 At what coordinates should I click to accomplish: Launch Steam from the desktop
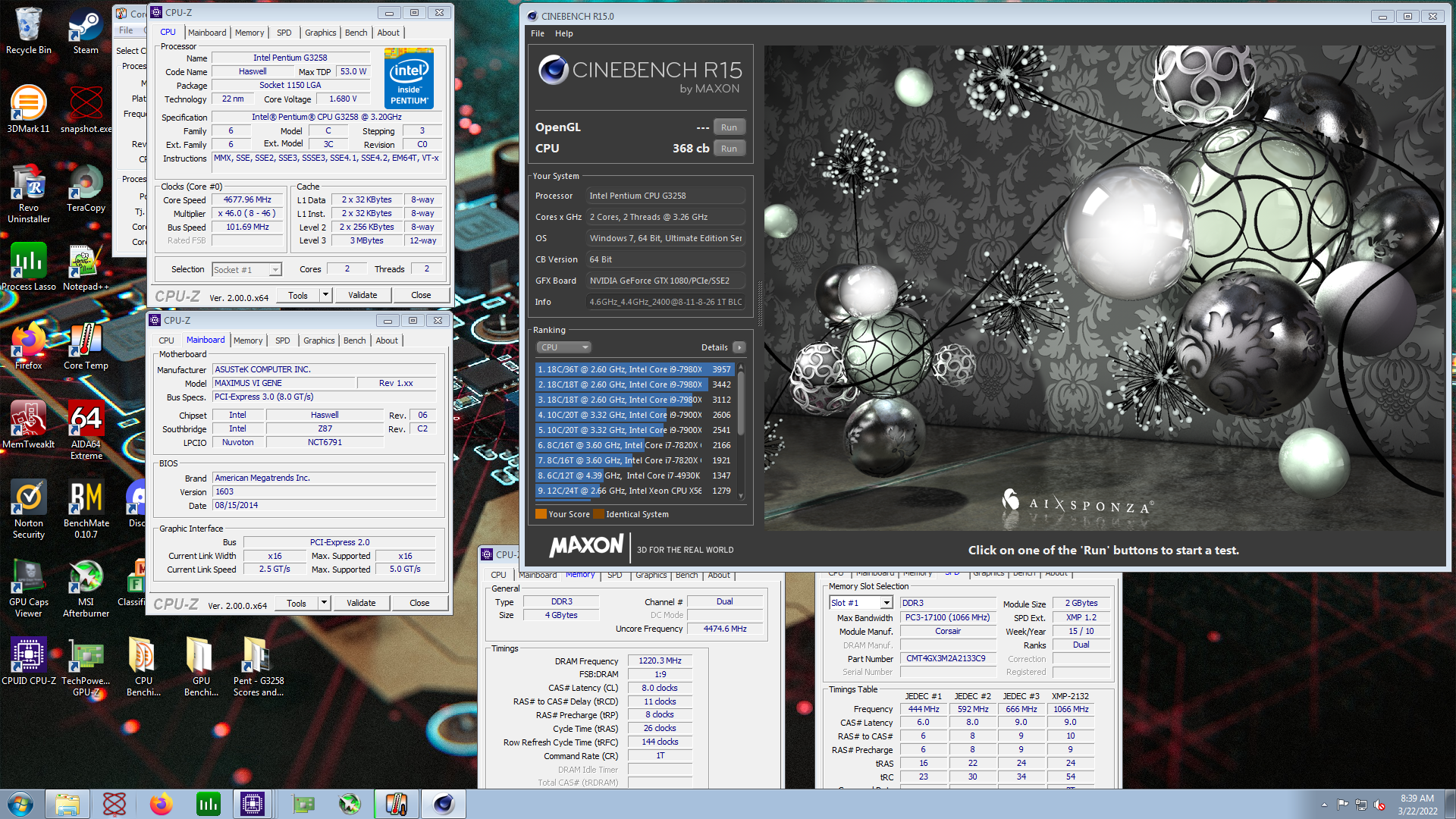pos(86,30)
